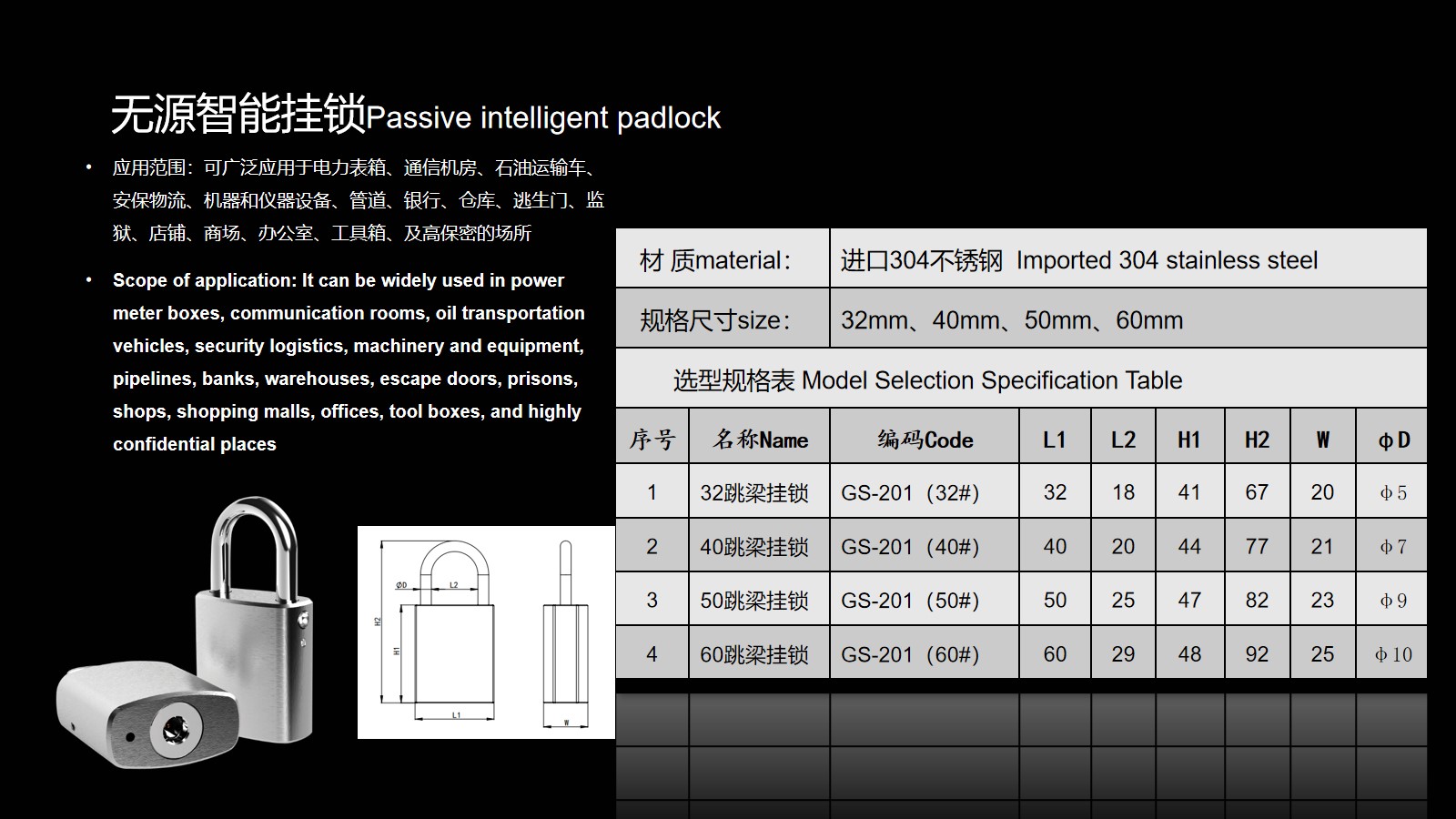This screenshot has height=819, width=1456.
Task: Click the L1 column header
Action: [x=1055, y=440]
